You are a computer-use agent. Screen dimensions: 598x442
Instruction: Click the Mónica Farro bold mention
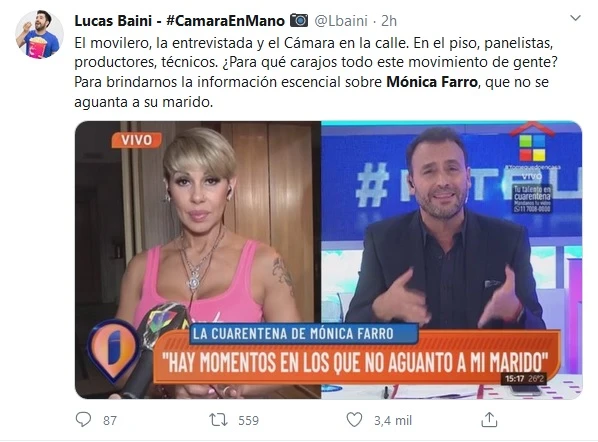(432, 82)
